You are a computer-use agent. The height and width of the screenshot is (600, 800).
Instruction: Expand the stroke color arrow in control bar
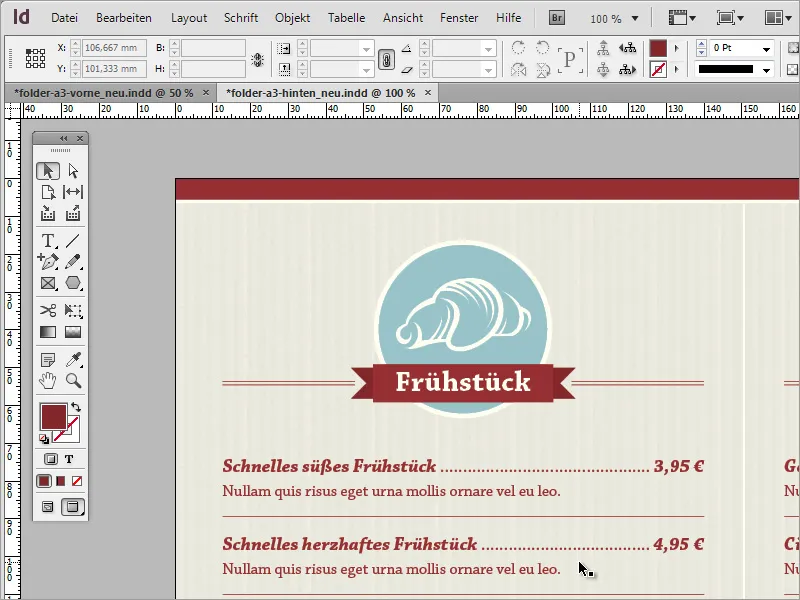[677, 69]
